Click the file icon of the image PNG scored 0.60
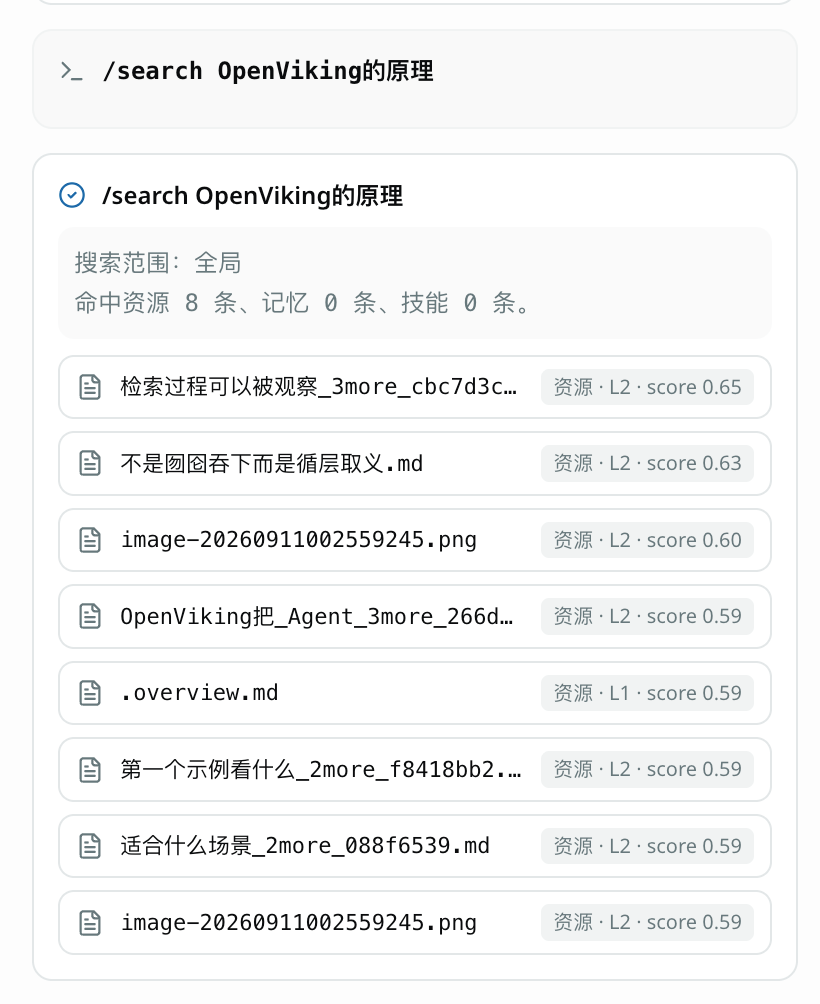The height and width of the screenshot is (1004, 820). click(90, 540)
